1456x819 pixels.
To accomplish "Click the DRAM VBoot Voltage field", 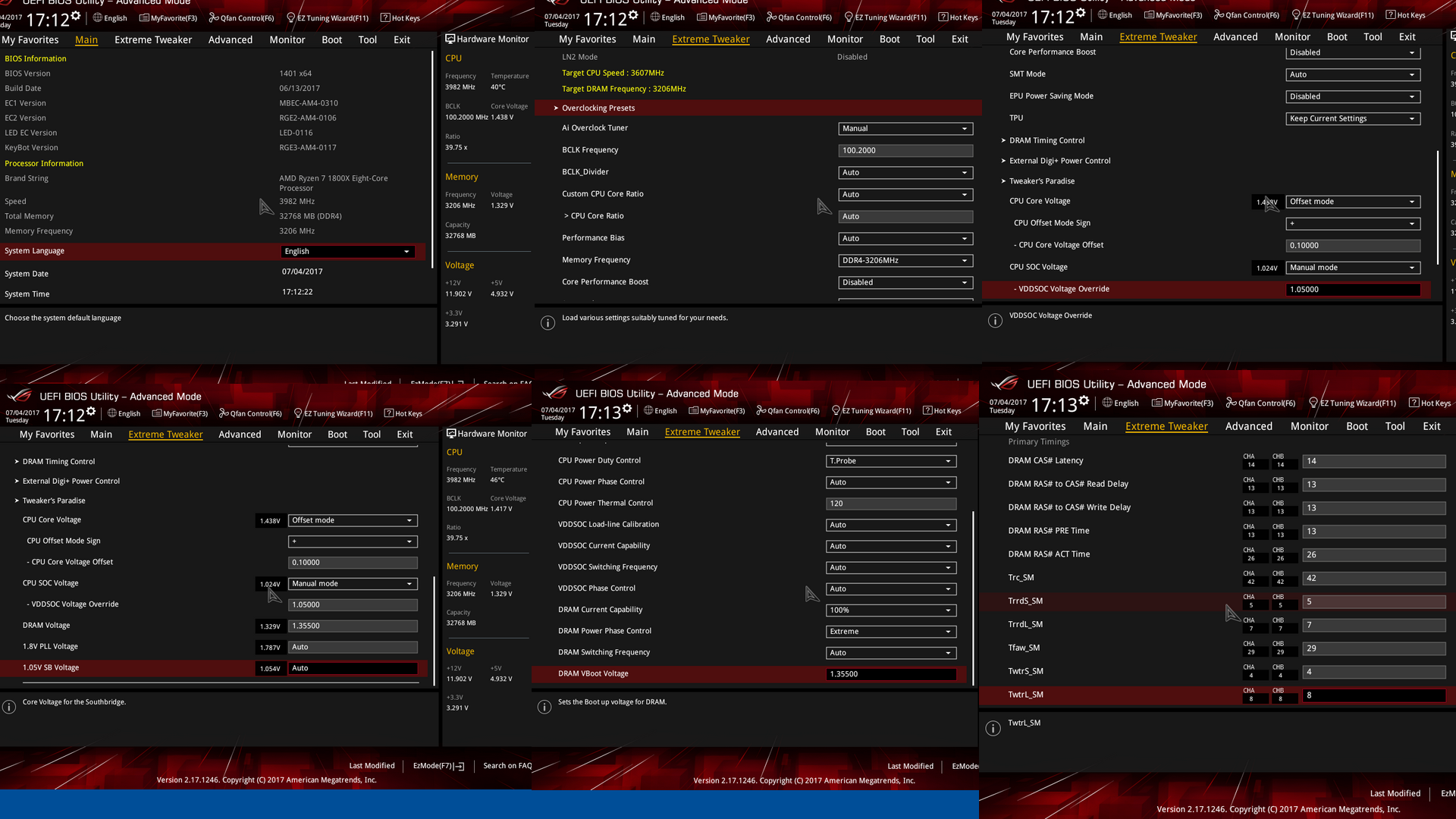I will 891,673.
